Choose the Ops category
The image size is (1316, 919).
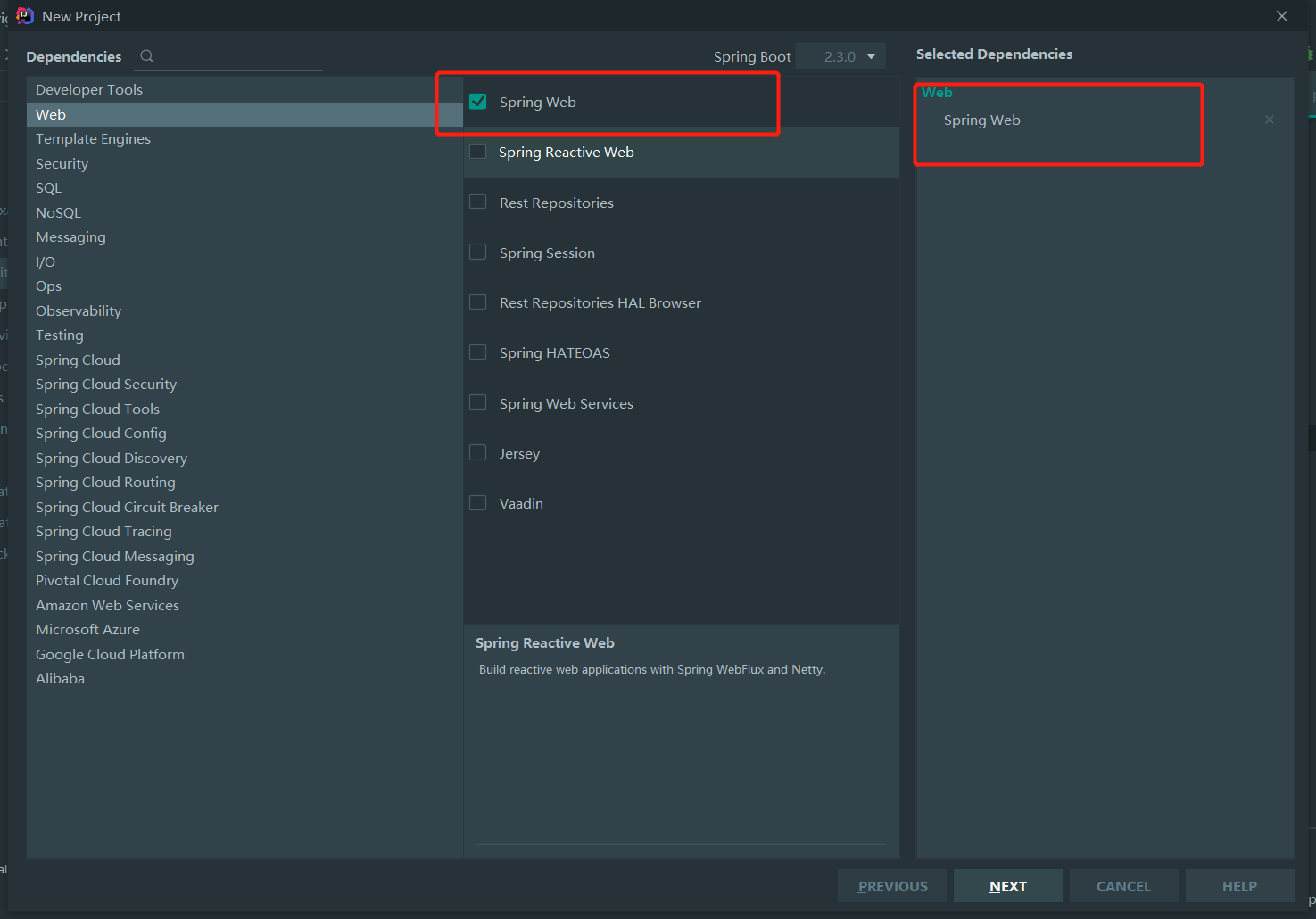[244, 286]
